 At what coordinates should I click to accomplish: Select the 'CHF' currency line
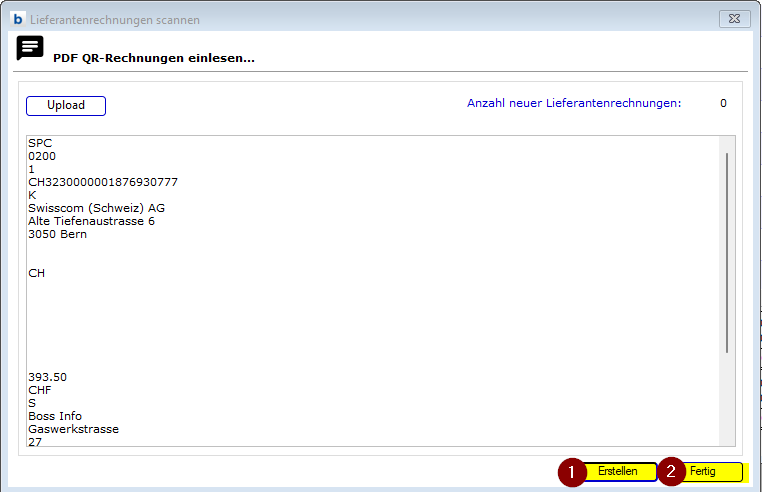click(x=40, y=390)
